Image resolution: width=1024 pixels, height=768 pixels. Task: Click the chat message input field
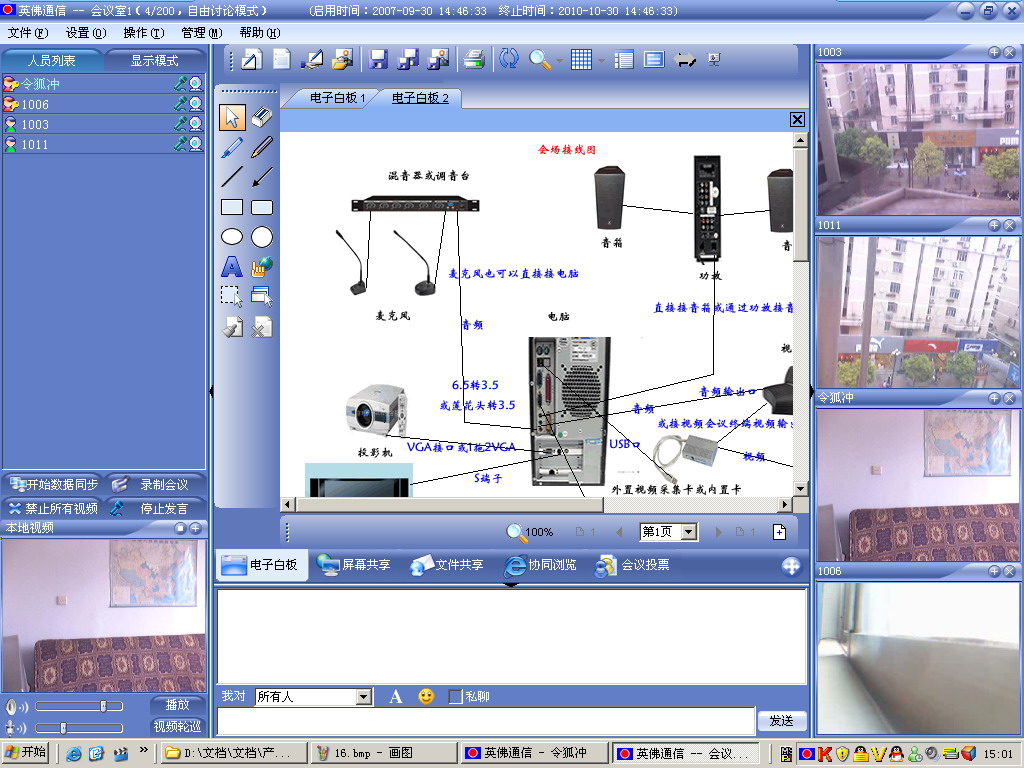(485, 721)
